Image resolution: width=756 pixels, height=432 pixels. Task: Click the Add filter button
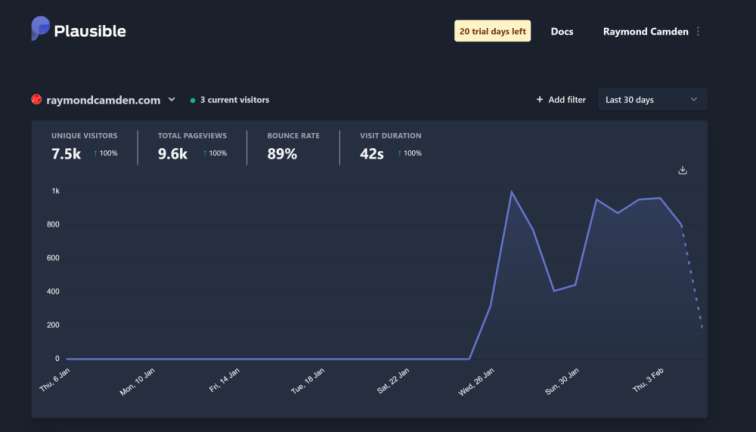click(x=561, y=100)
